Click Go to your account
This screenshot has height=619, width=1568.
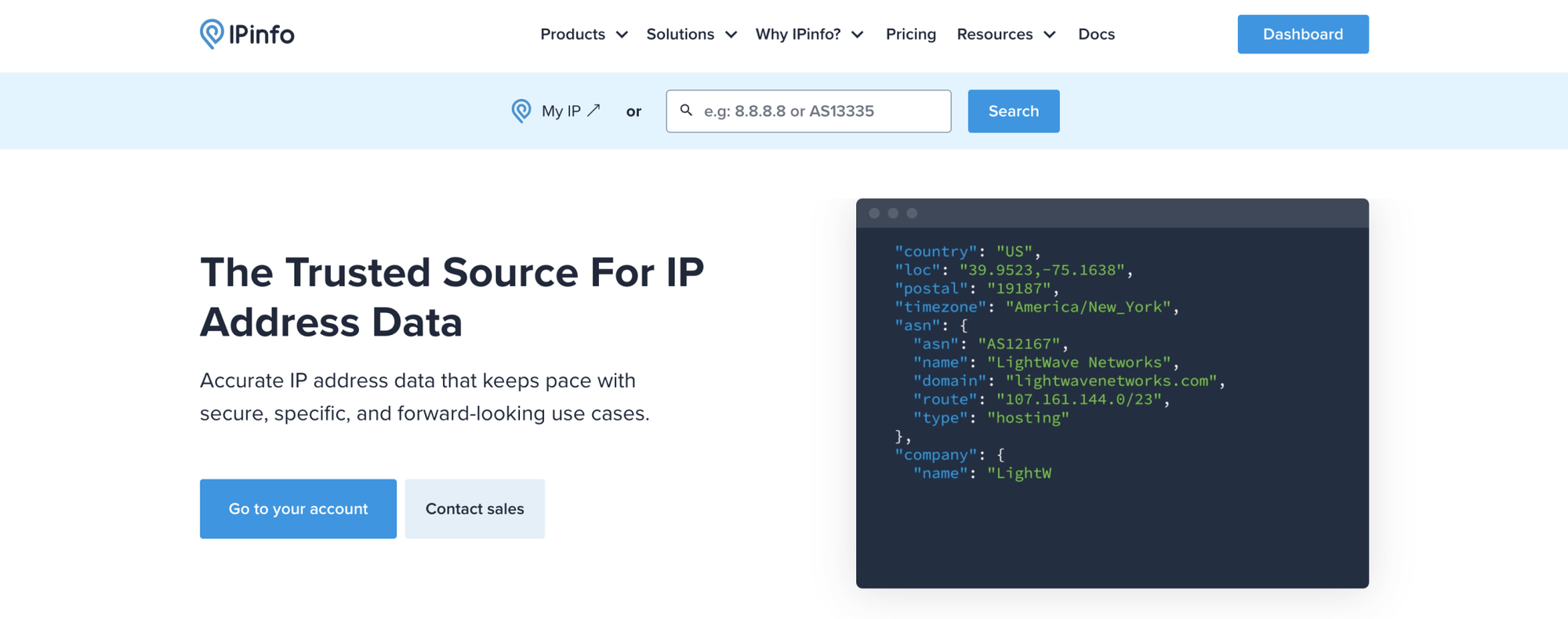(x=298, y=508)
